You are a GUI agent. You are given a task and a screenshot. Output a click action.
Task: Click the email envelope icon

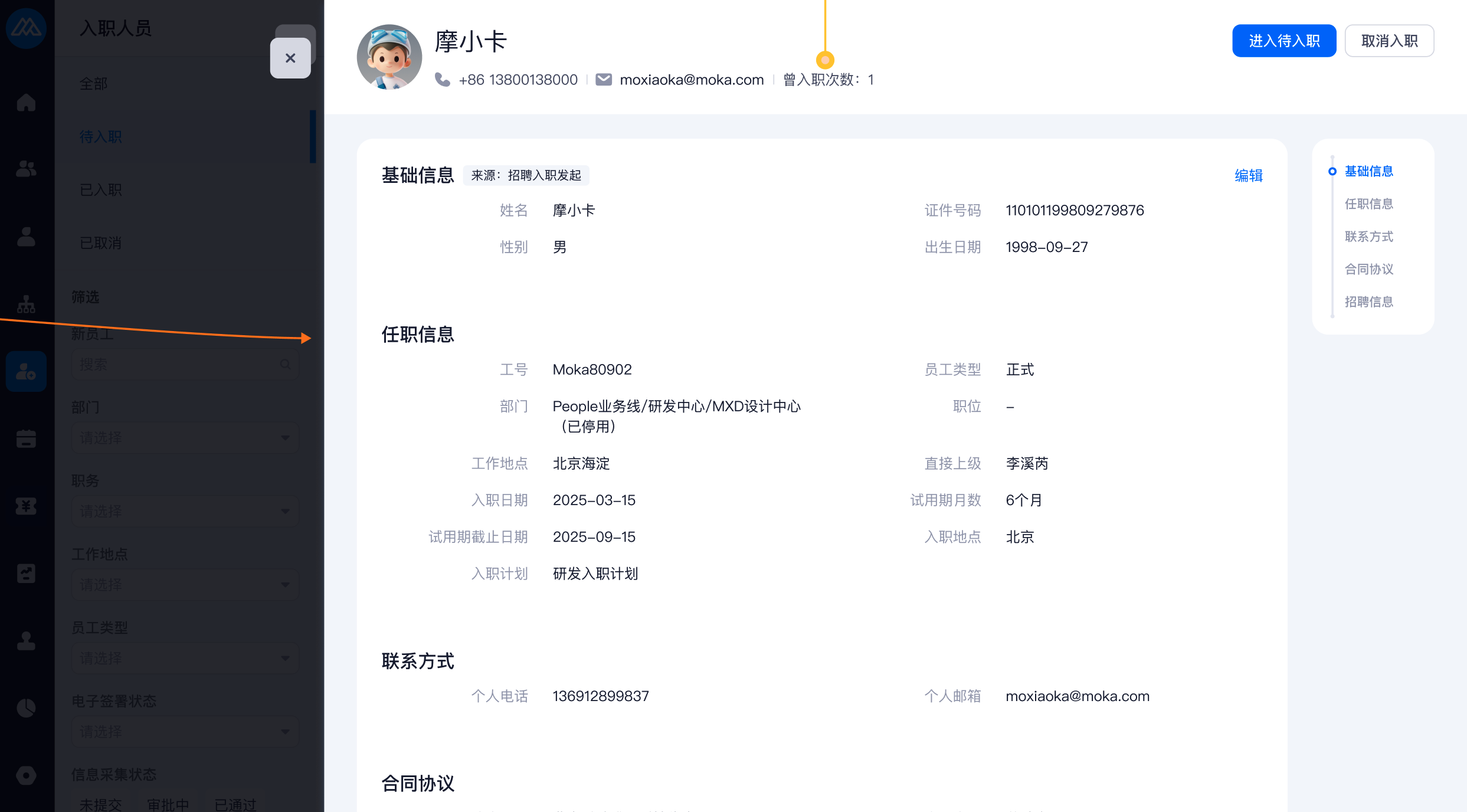coord(604,80)
